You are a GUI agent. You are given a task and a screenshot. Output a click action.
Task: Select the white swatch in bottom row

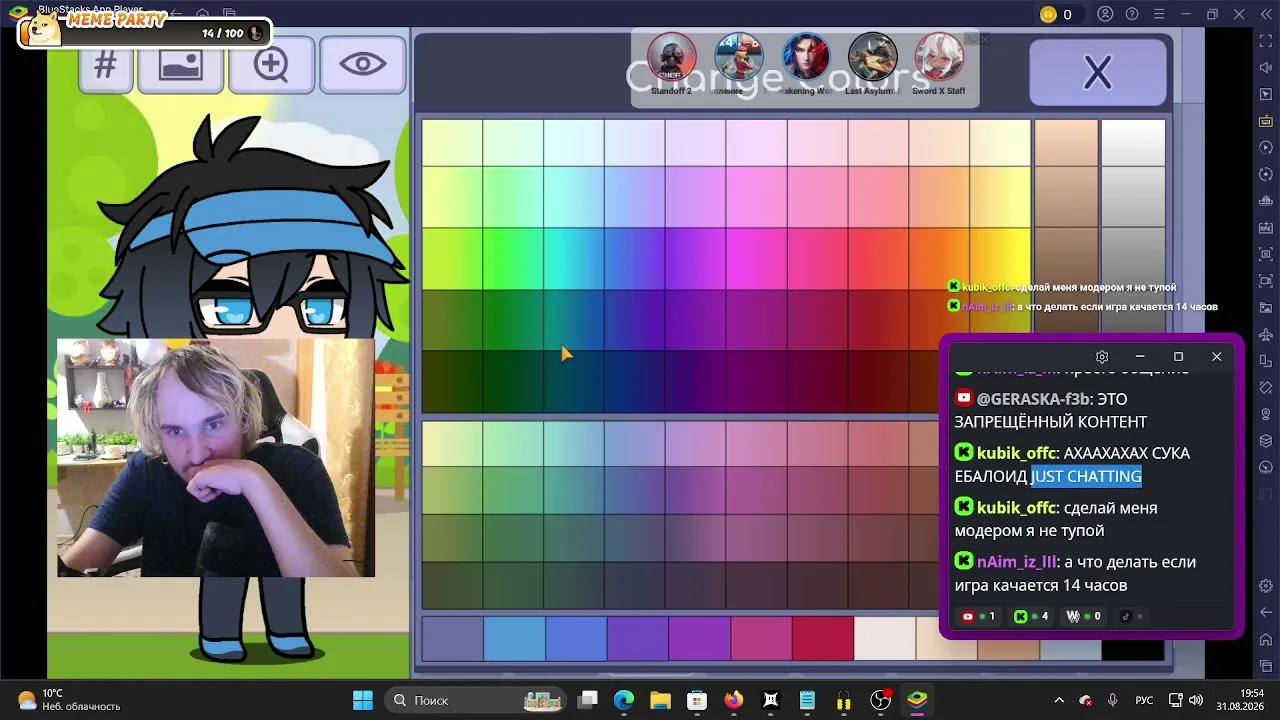coord(885,639)
